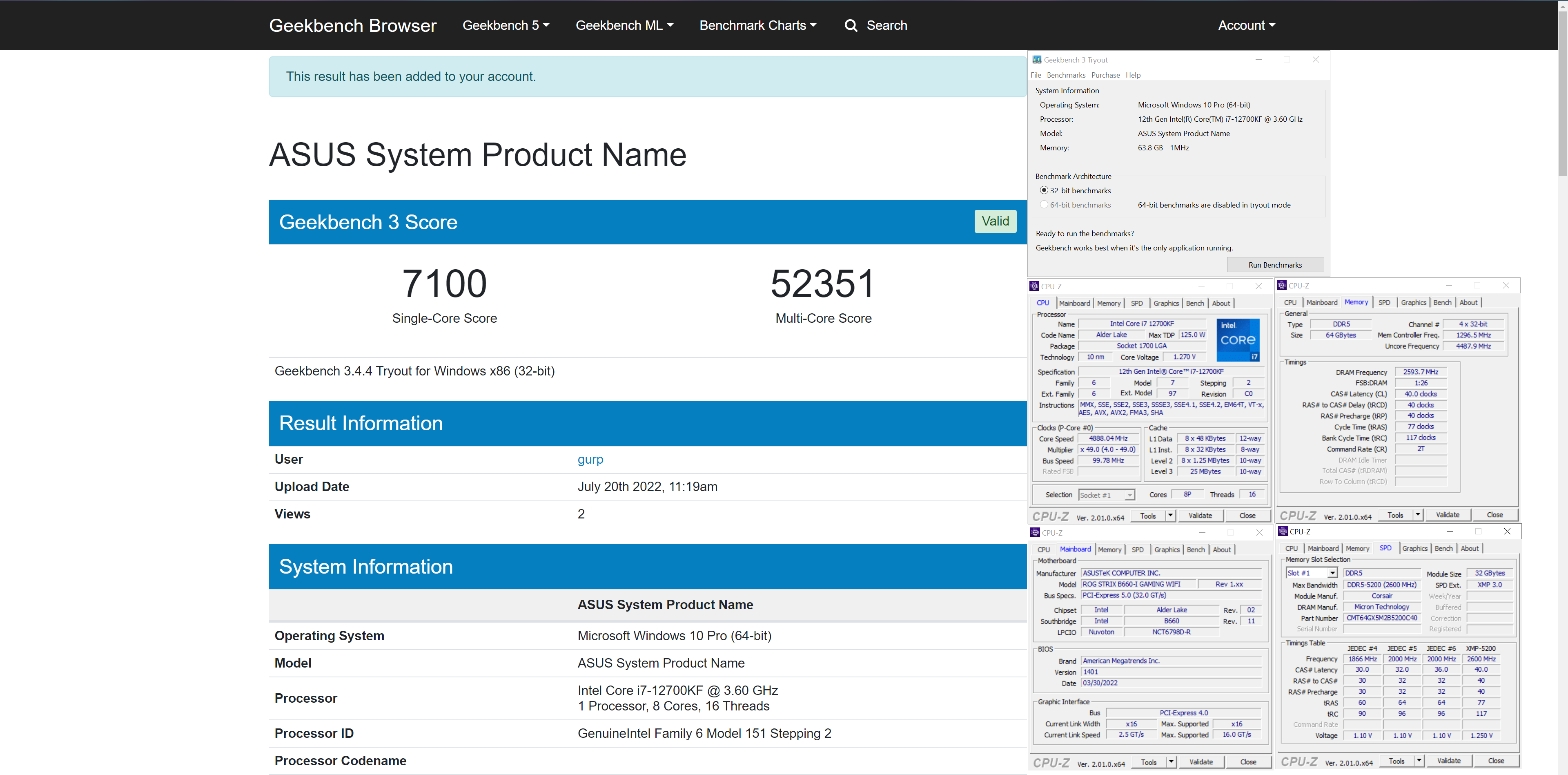This screenshot has width=1568, height=775.
Task: Click Tools dropdown arrow in Memory tab window
Action: [x=1417, y=515]
